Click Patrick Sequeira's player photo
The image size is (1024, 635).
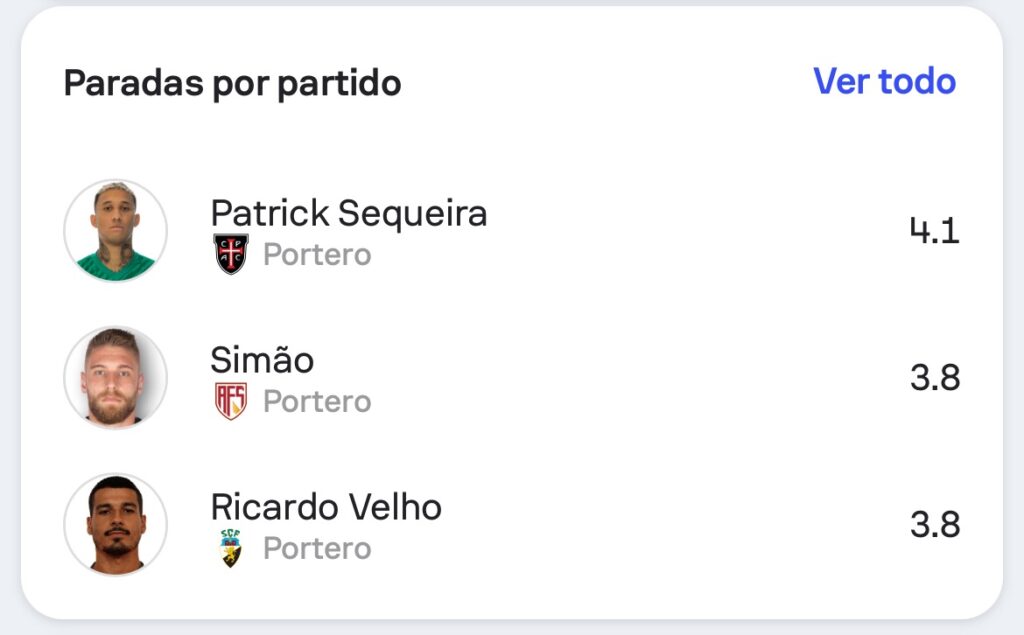[x=116, y=231]
